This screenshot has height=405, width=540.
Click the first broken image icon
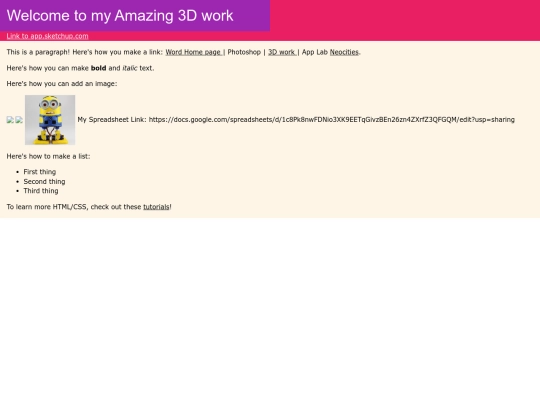pos(10,120)
